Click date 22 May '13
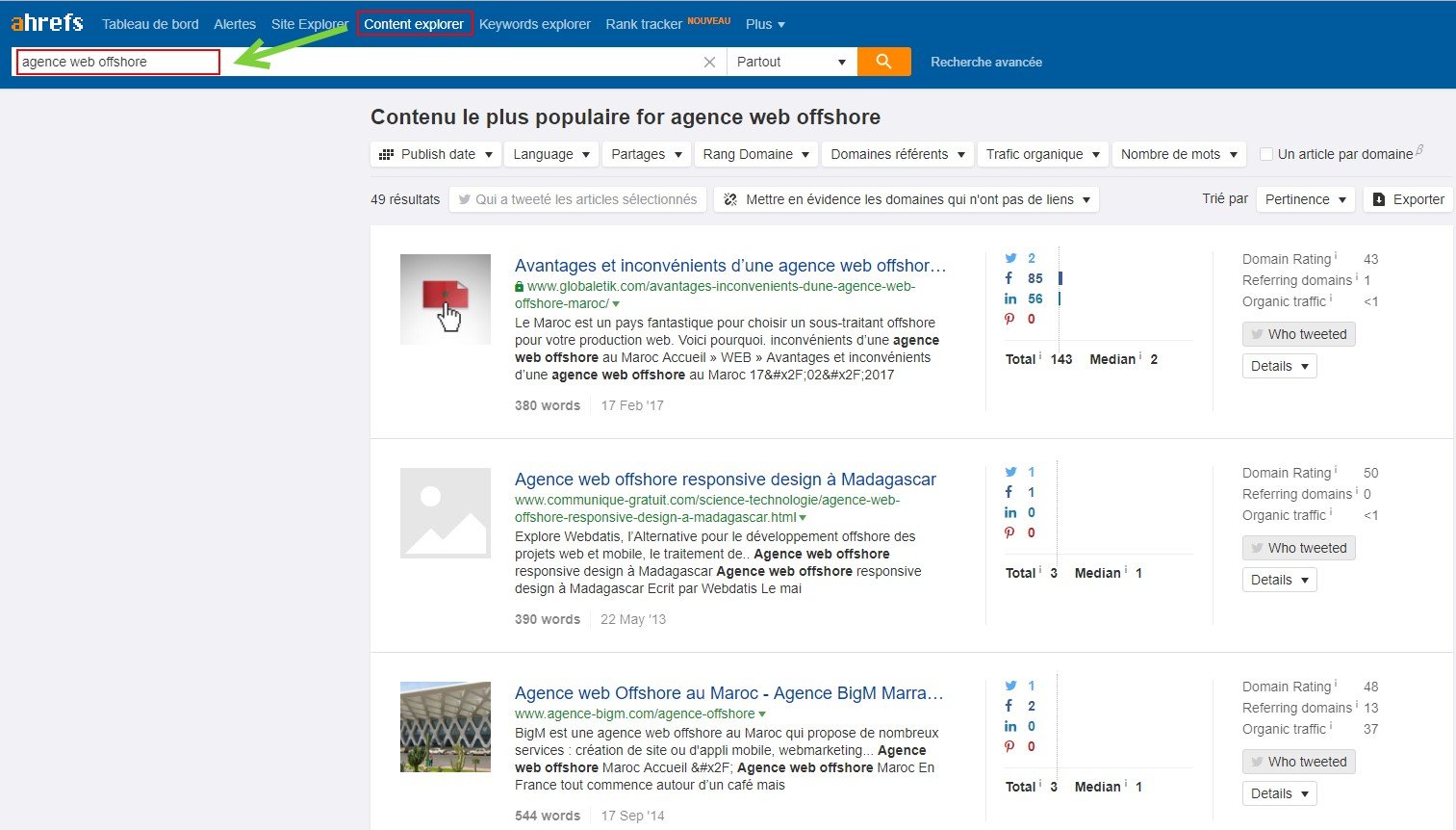Screen dimensions: 1456x830 click(x=633, y=619)
